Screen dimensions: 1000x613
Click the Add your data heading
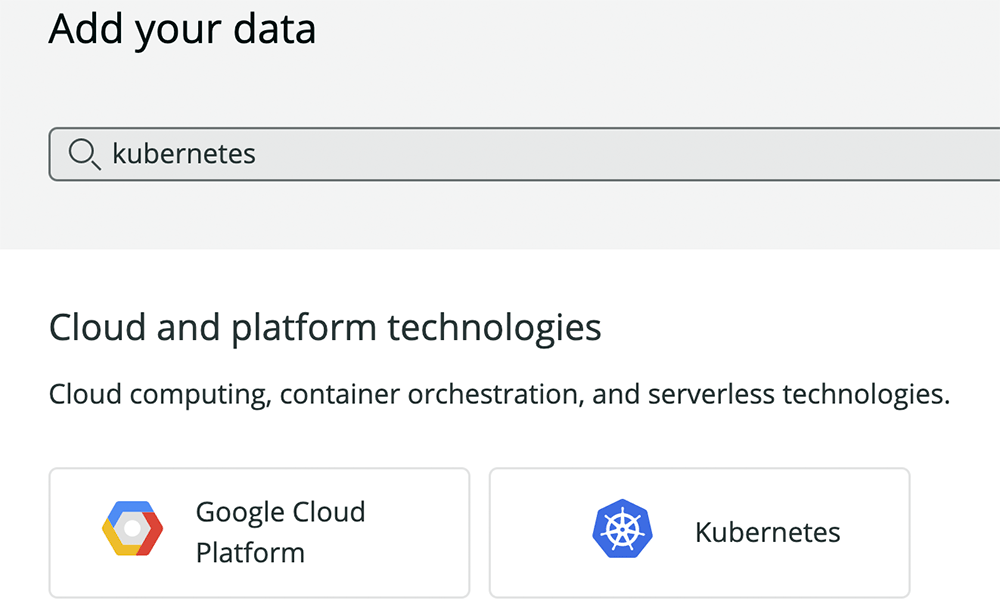(x=182, y=30)
